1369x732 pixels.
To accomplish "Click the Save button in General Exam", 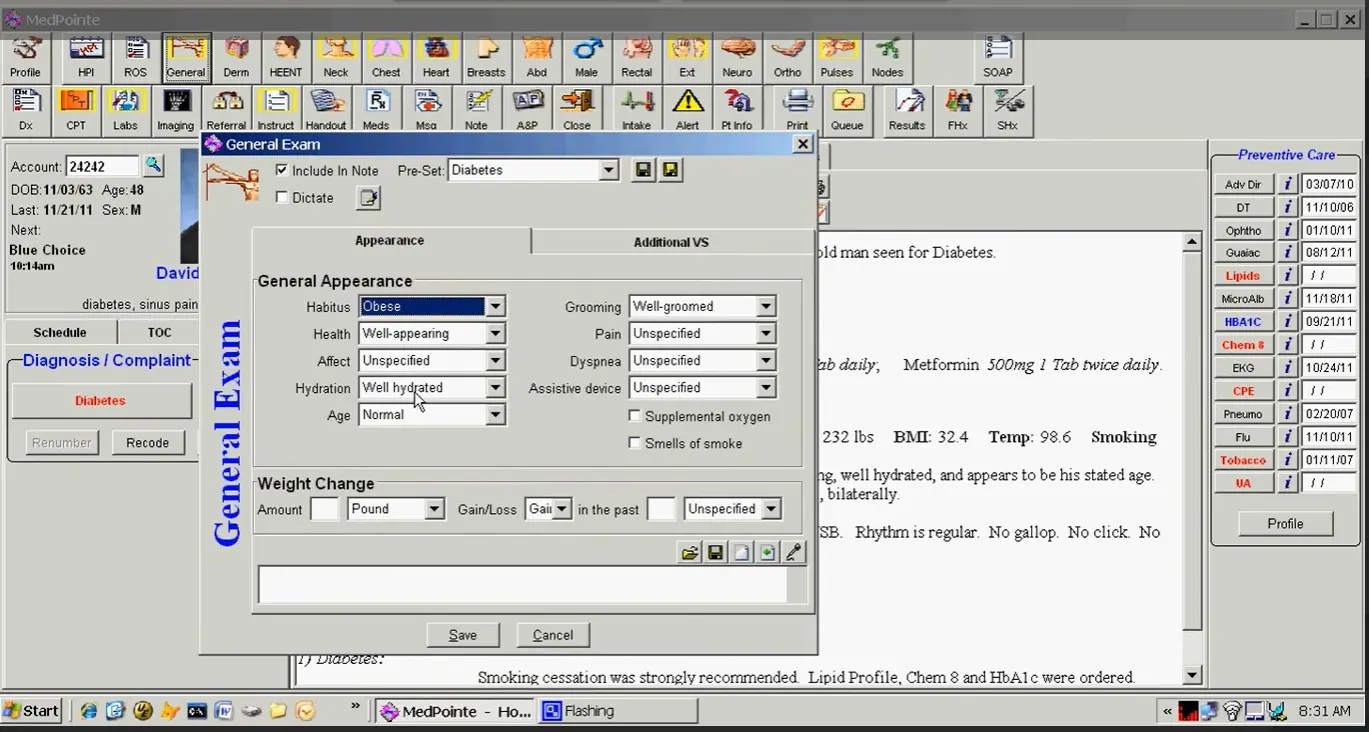I will 462,634.
